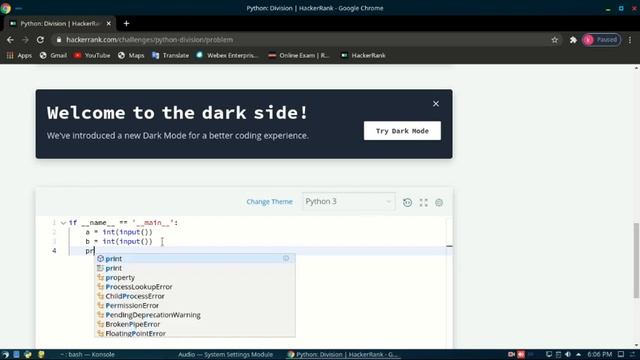This screenshot has height=360, width=640.
Task: Choose ProcessLookupError suggestion
Action: tap(195, 287)
